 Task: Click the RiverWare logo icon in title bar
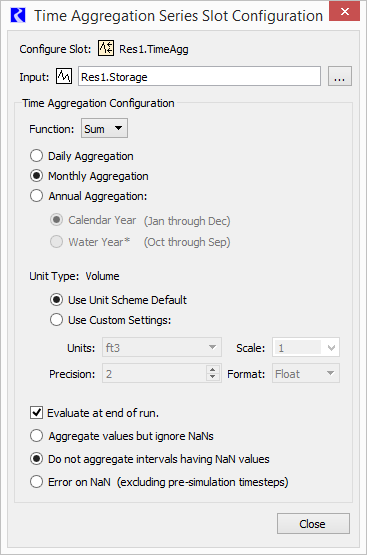[x=18, y=16]
